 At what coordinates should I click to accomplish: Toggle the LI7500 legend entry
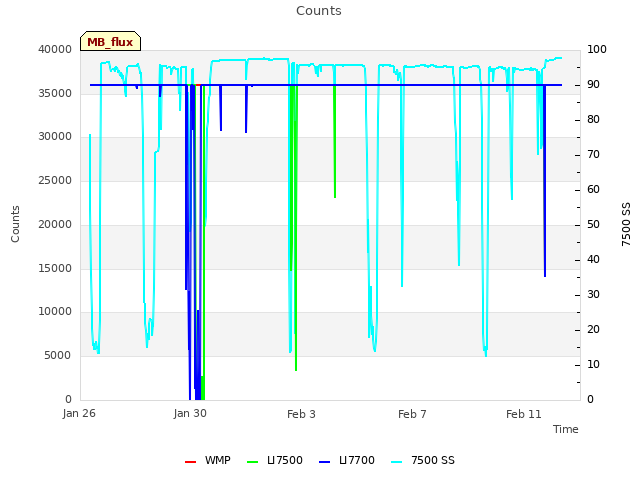coord(275,460)
